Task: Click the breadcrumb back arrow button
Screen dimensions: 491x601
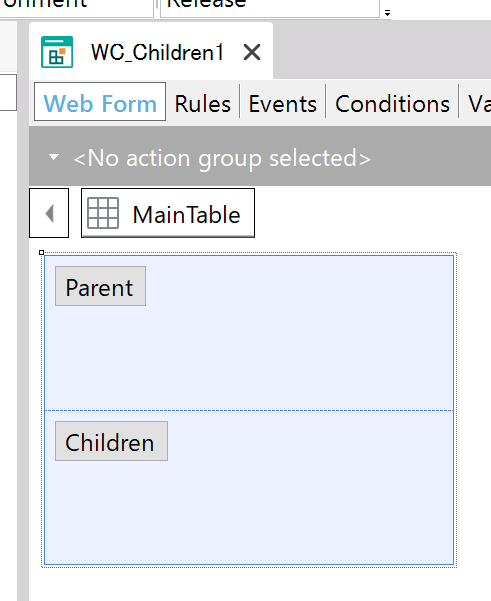Action: click(49, 213)
